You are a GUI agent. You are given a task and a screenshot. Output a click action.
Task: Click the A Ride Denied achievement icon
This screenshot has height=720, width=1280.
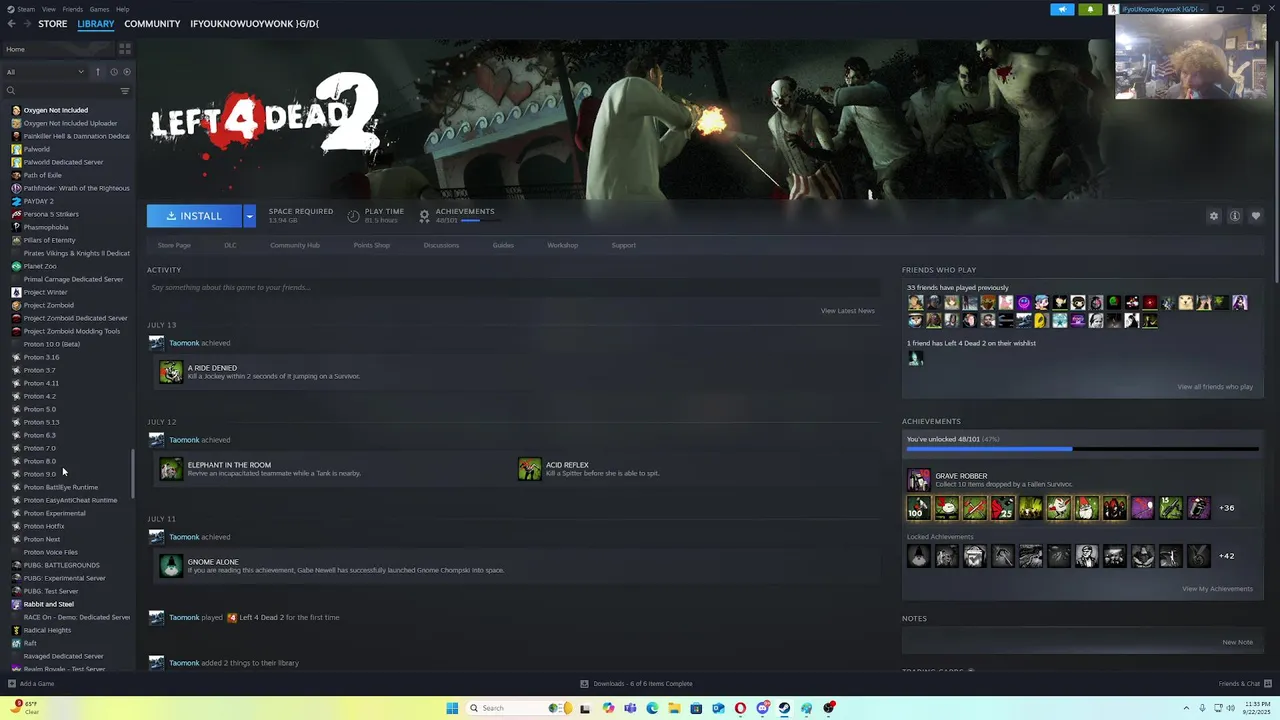pyautogui.click(x=171, y=372)
